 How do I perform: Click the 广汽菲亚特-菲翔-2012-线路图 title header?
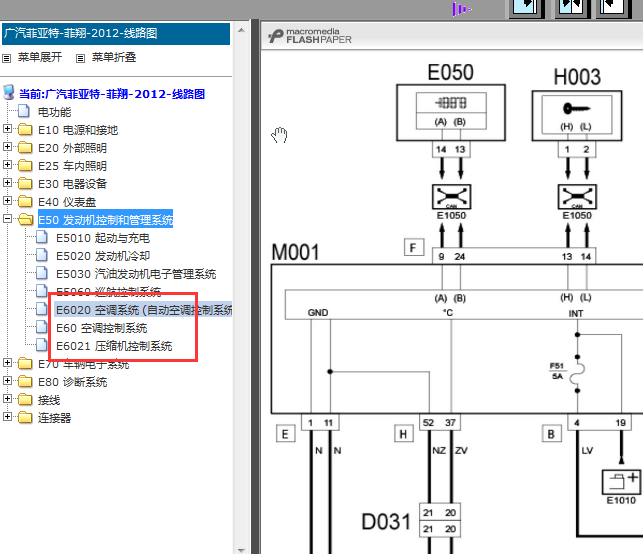[x=116, y=33]
